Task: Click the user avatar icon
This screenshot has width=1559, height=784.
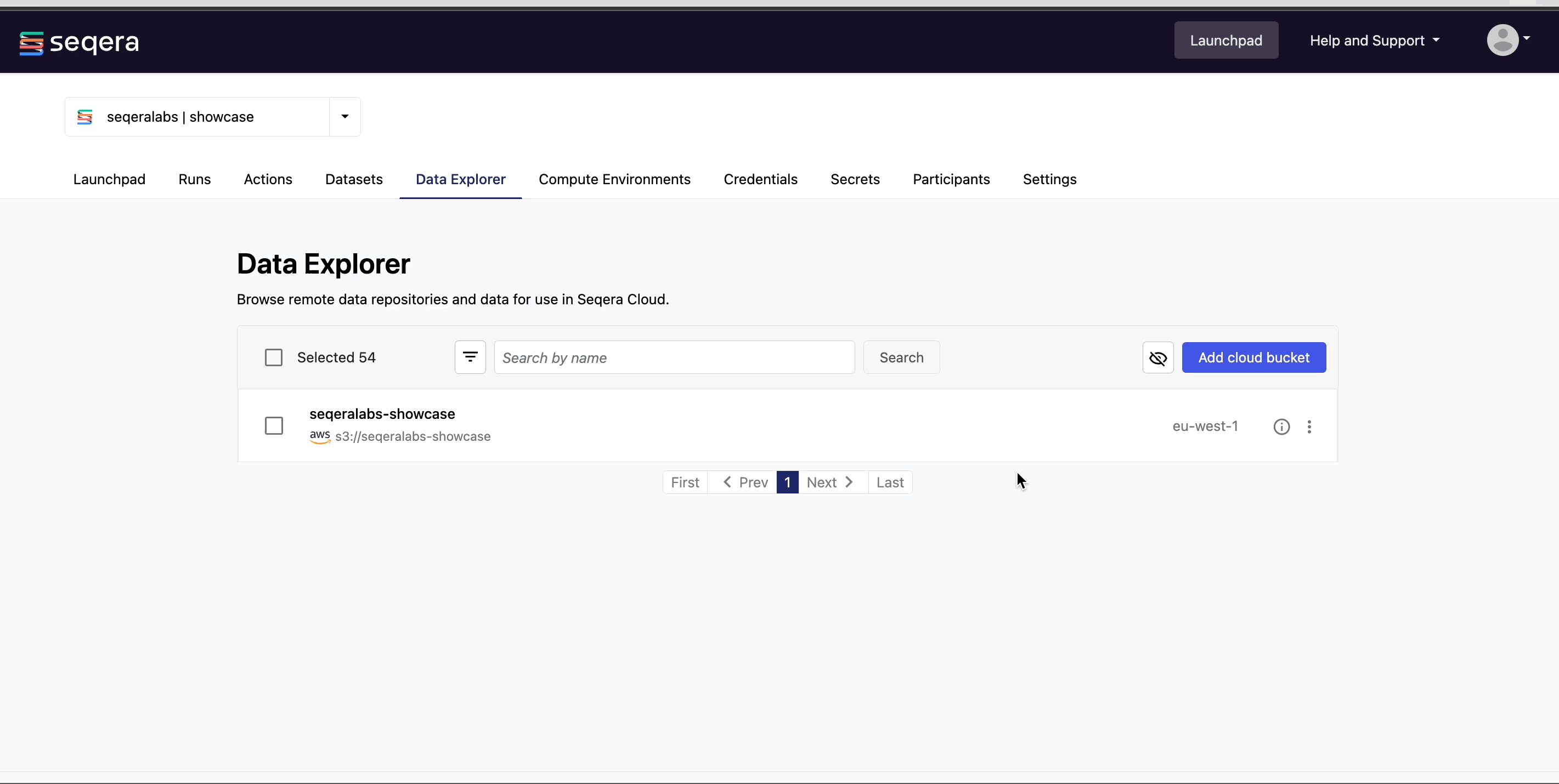Action: point(1502,40)
